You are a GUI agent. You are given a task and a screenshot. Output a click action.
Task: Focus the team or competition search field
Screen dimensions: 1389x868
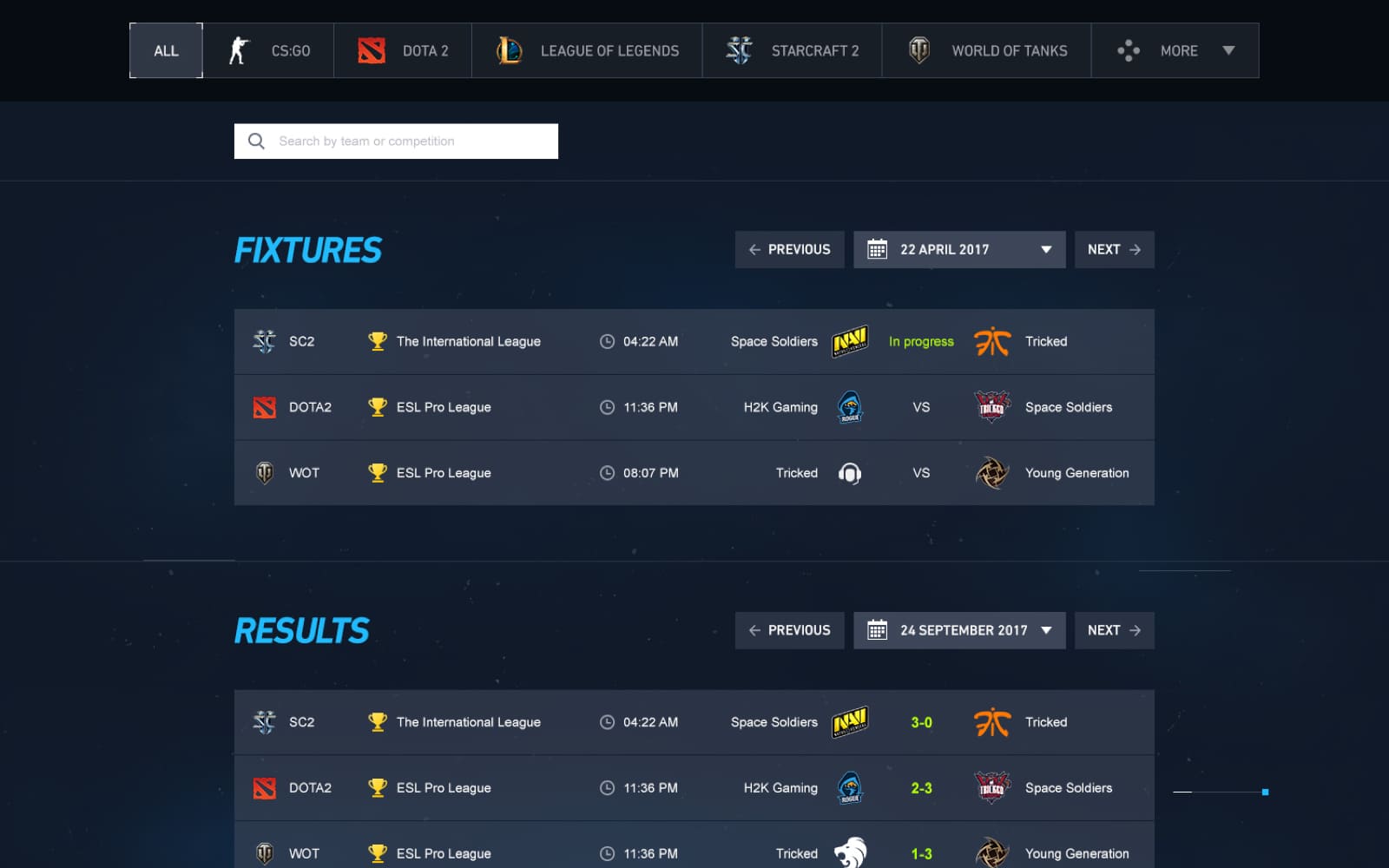408,141
